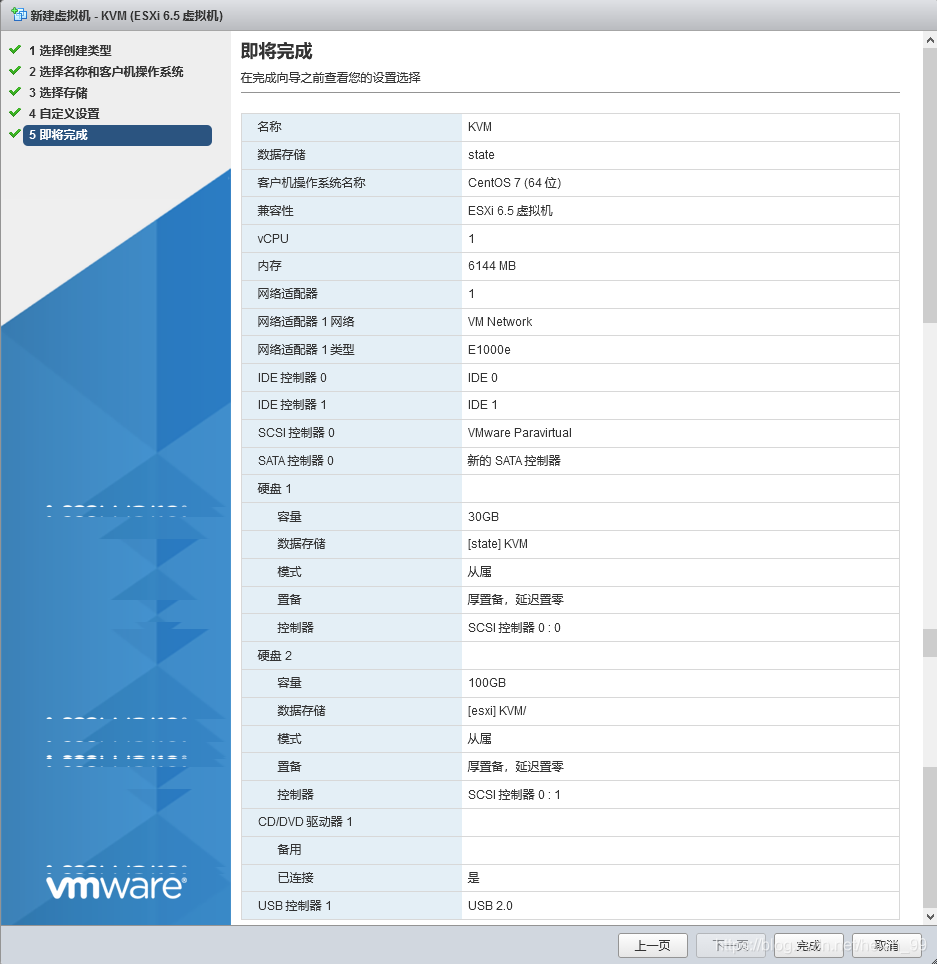Image resolution: width=937 pixels, height=964 pixels.
Task: Click the 内存 row label
Action: pyautogui.click(x=269, y=266)
